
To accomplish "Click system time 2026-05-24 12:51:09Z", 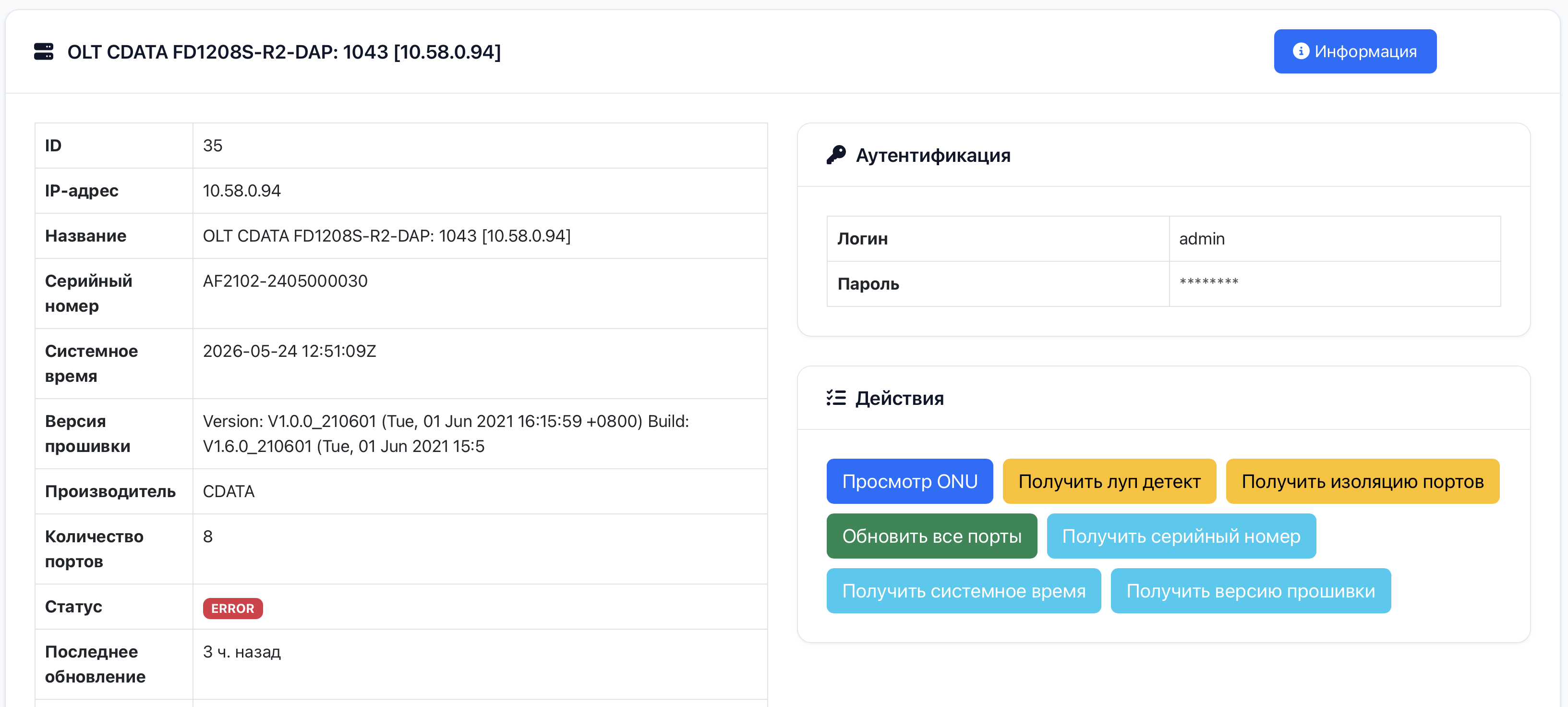I will click(x=289, y=351).
